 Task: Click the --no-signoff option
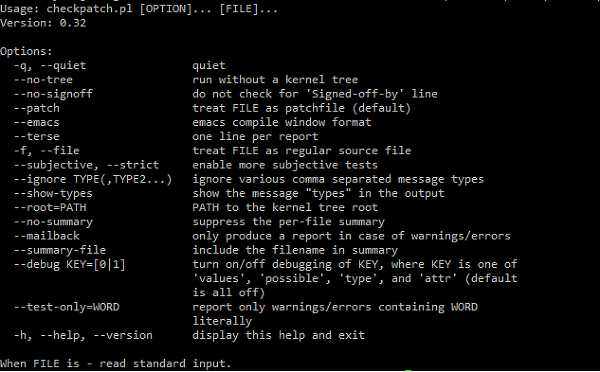[x=53, y=94]
